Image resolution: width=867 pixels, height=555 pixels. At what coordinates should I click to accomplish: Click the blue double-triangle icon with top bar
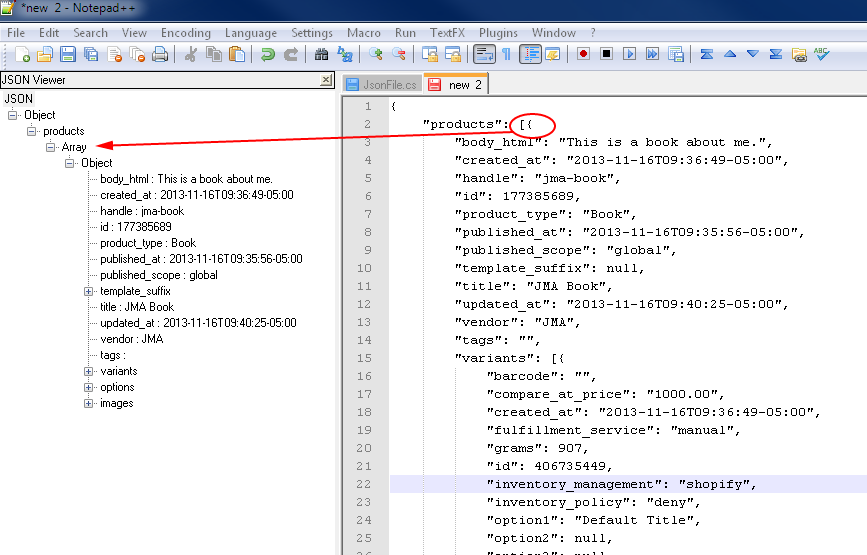[x=707, y=54]
